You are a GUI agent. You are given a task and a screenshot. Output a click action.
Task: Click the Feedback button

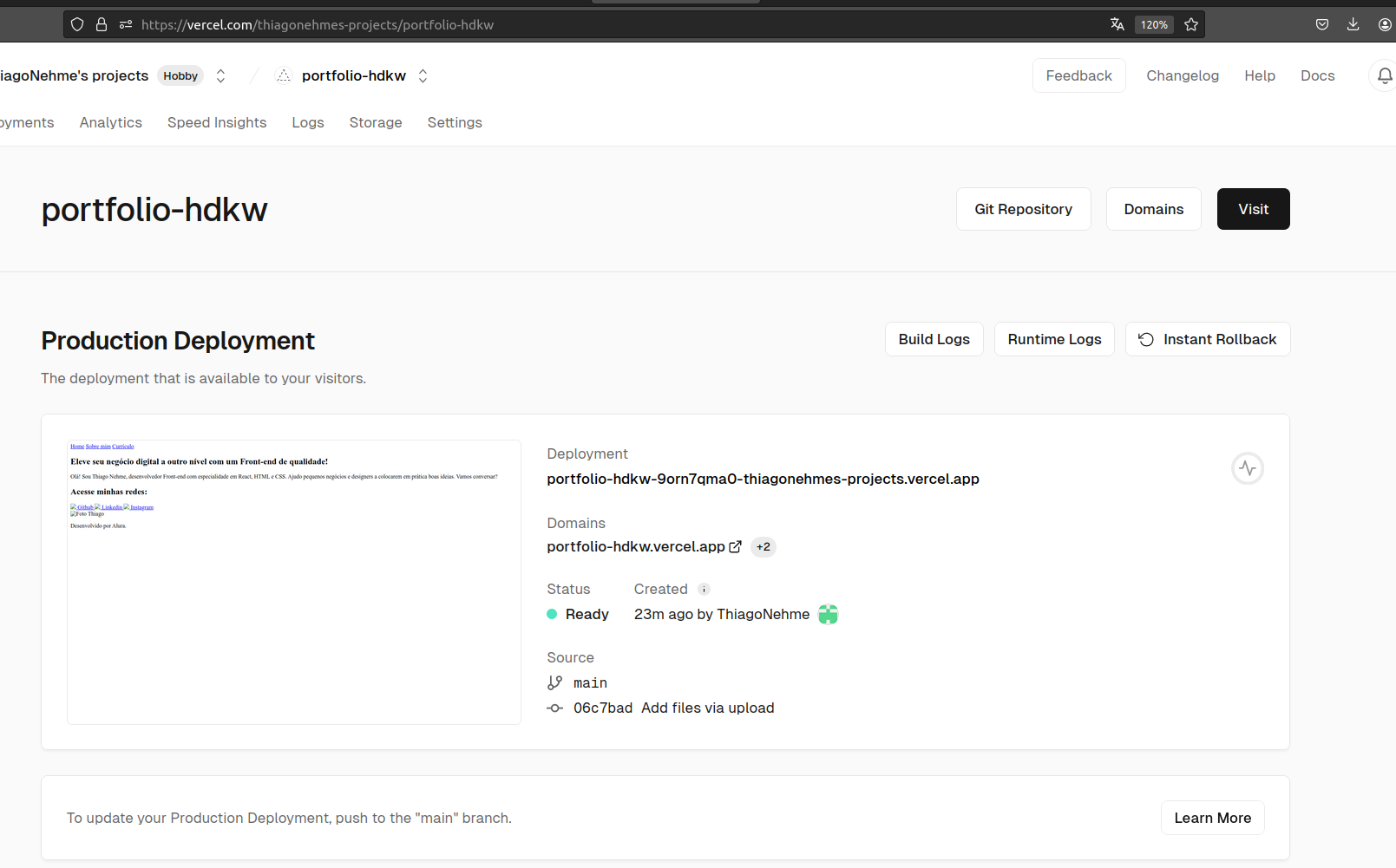(x=1079, y=75)
